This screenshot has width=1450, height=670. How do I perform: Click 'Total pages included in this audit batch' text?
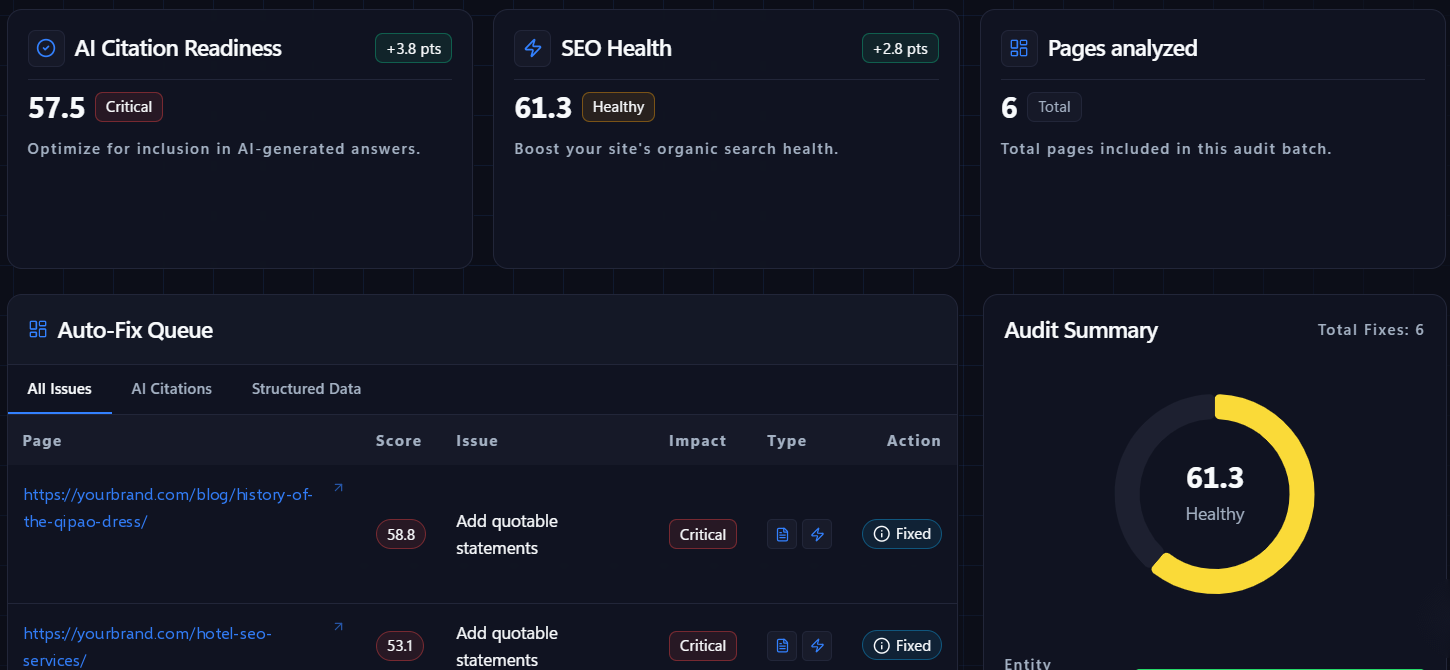point(1166,149)
